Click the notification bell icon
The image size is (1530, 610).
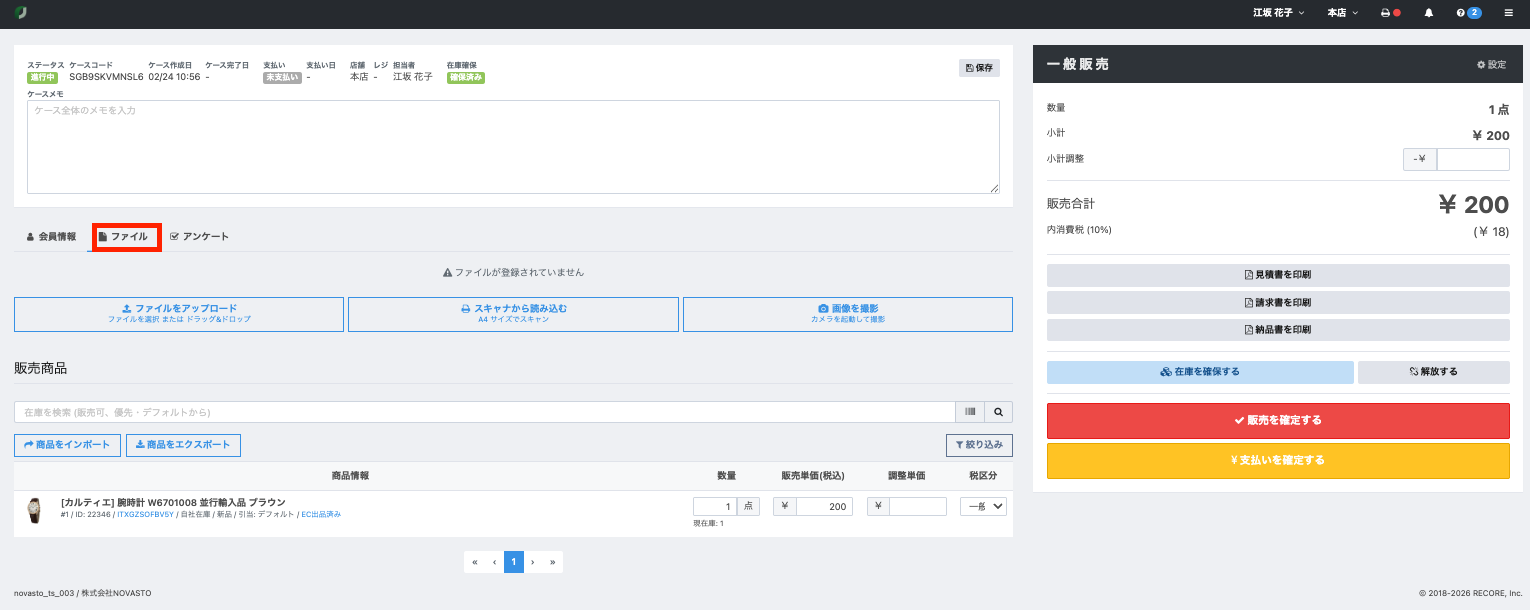click(x=1428, y=13)
